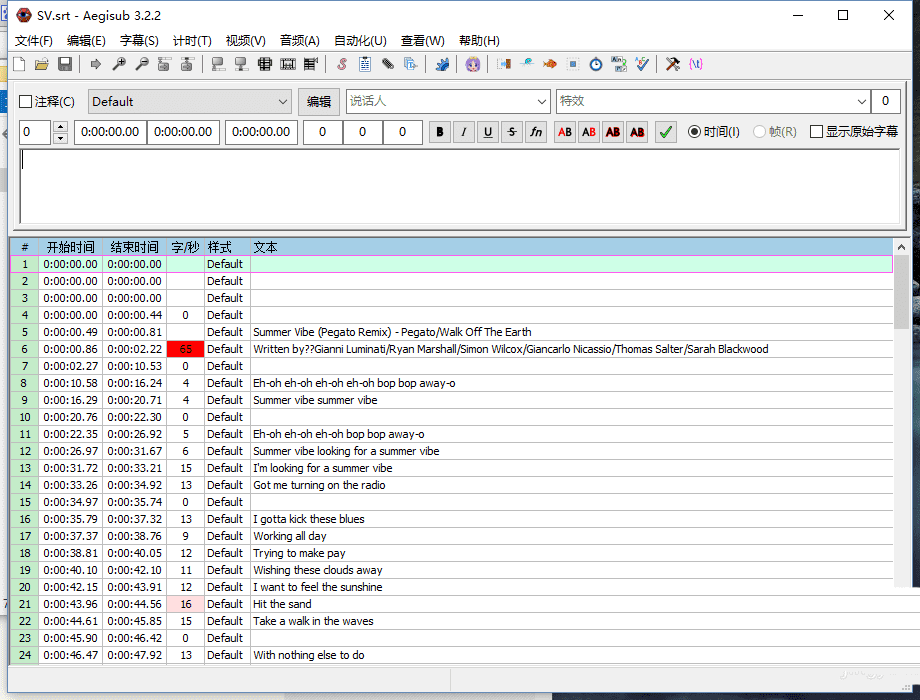The image size is (920, 700).
Task: Toggle underline U formatting button
Action: (488, 132)
